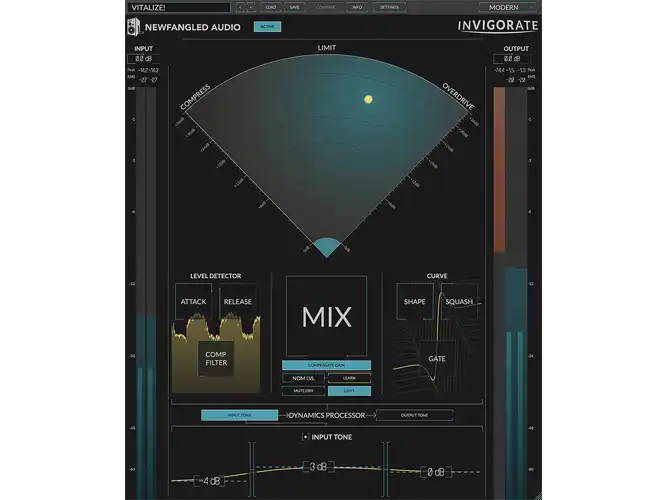The height and width of the screenshot is (500, 667).
Task: Activate the Learn button
Action: pos(349,378)
